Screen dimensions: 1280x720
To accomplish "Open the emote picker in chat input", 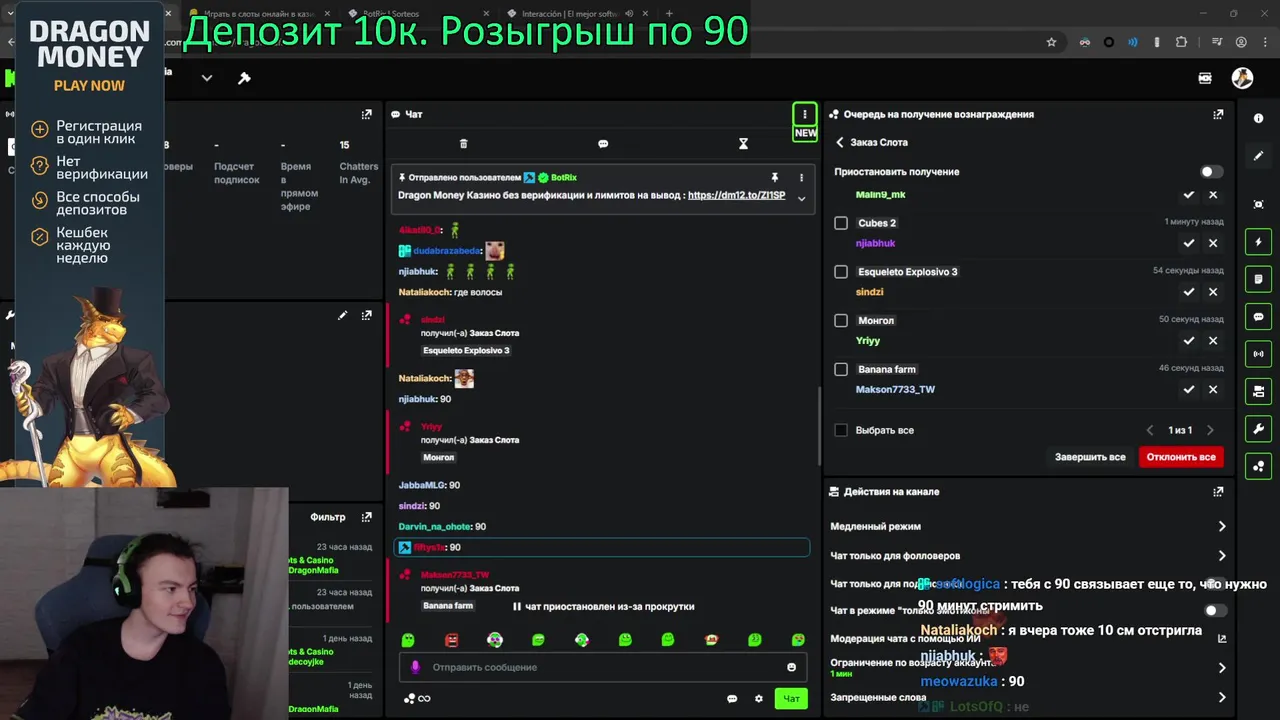I will pos(791,667).
